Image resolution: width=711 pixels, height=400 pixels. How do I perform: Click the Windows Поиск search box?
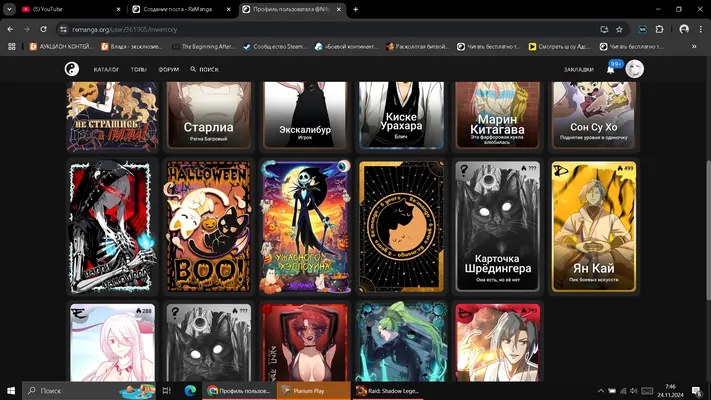point(89,390)
